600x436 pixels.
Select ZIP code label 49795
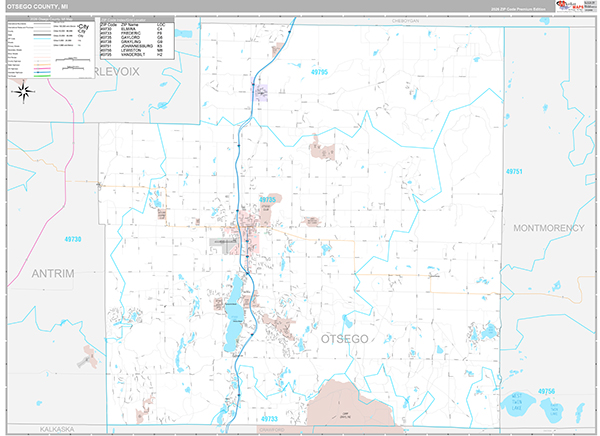click(x=319, y=72)
